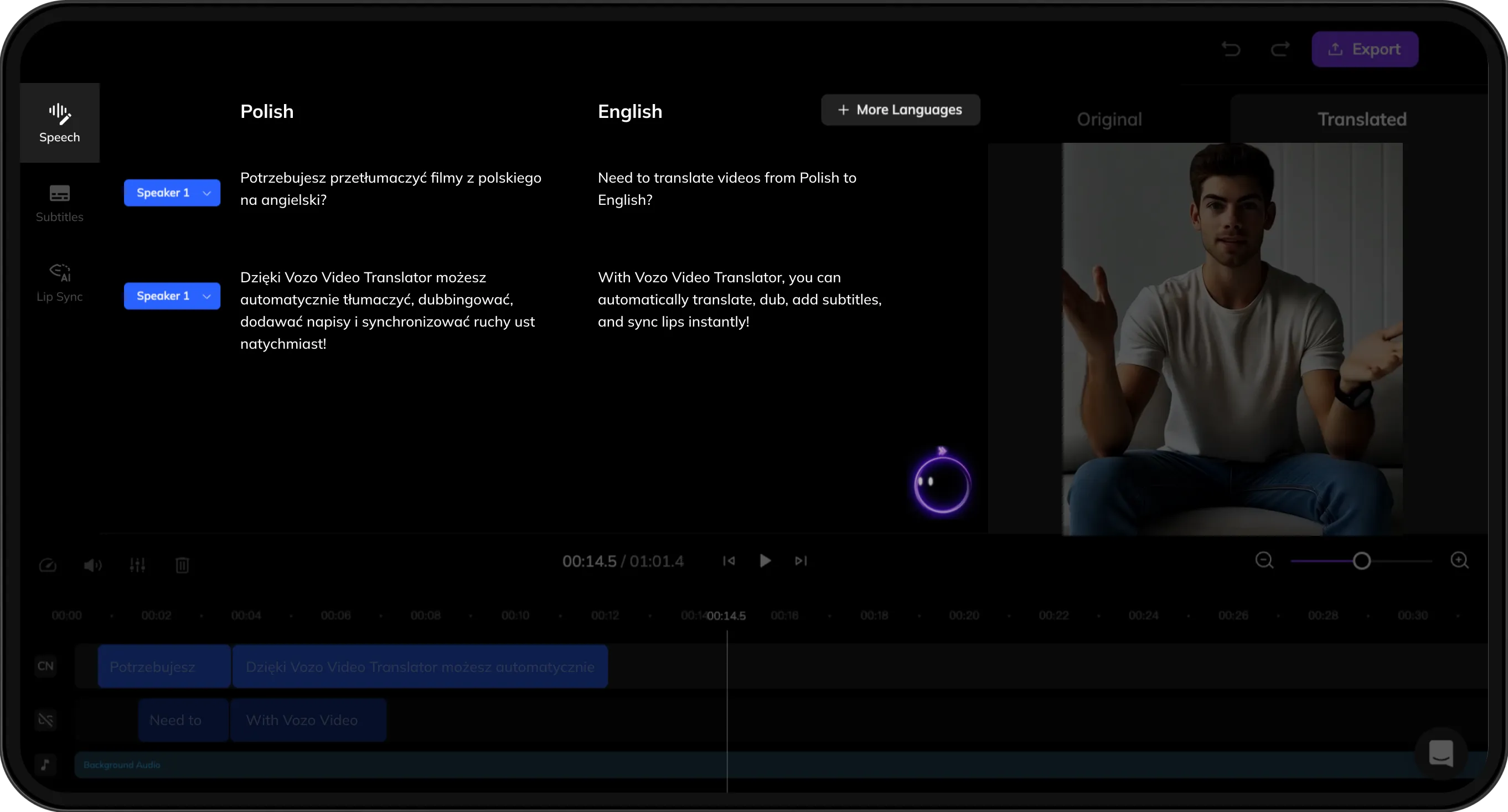Click the Polish column header

coord(267,111)
